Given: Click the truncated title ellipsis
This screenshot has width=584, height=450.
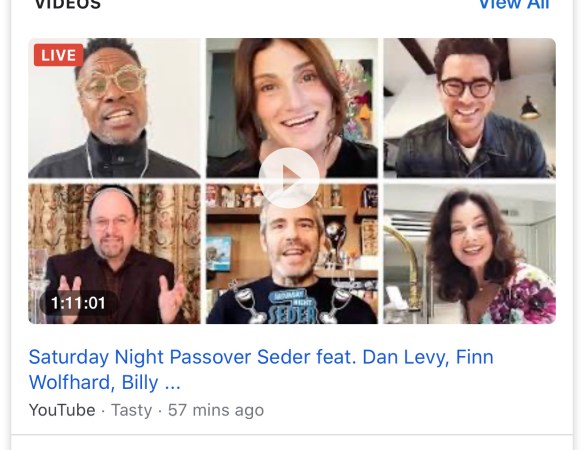Looking at the screenshot, I should click(172, 384).
